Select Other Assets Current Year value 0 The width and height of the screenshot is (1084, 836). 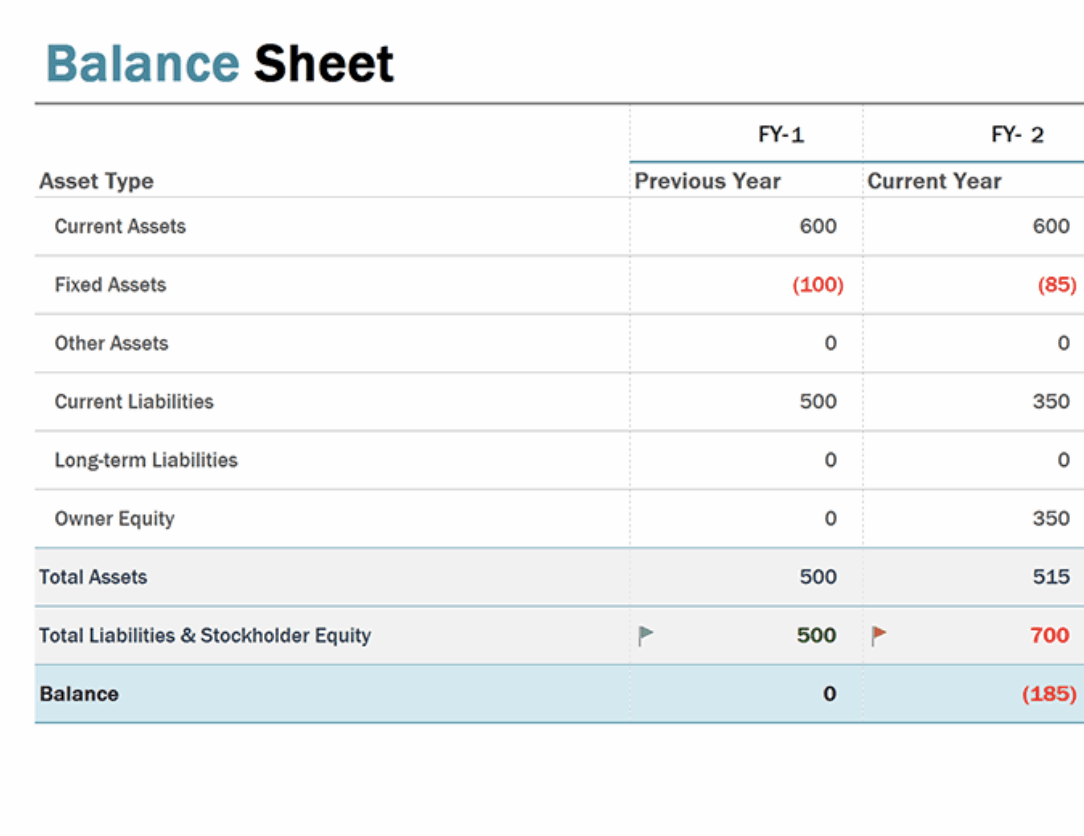click(1063, 344)
